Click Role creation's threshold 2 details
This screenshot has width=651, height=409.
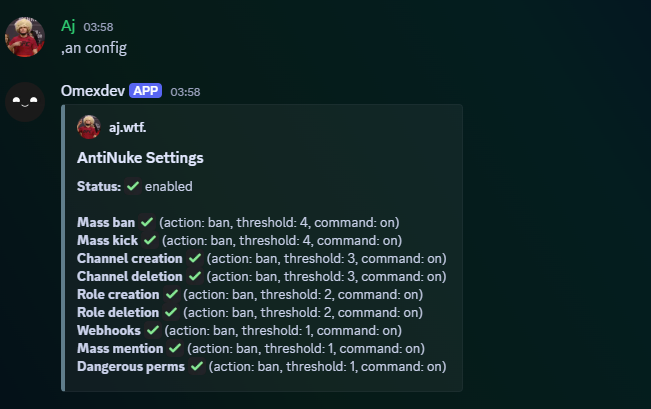(x=303, y=294)
